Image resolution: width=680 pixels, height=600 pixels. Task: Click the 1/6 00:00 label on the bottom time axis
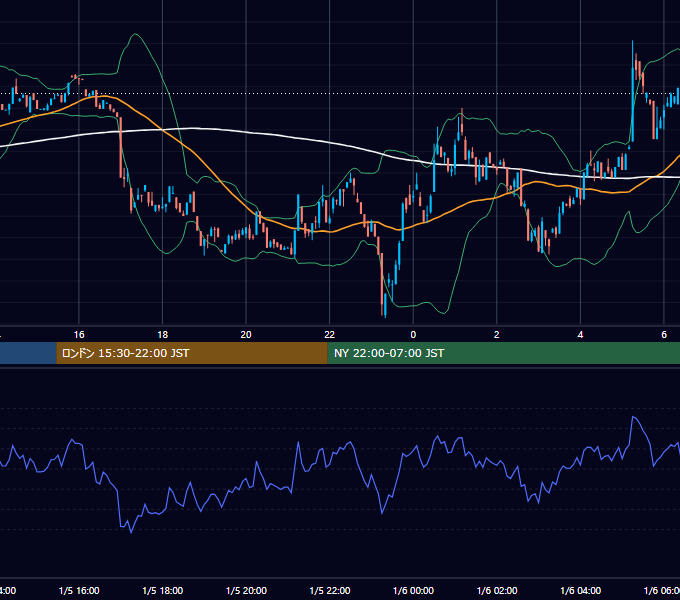(x=413, y=590)
